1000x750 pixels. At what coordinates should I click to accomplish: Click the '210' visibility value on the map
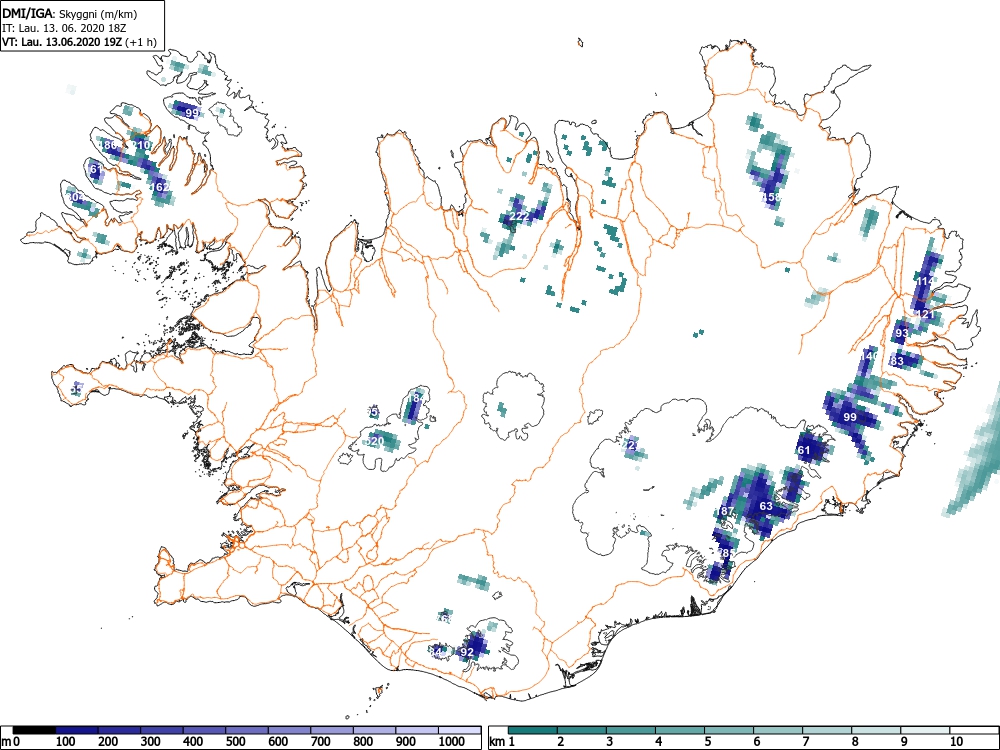pos(140,145)
